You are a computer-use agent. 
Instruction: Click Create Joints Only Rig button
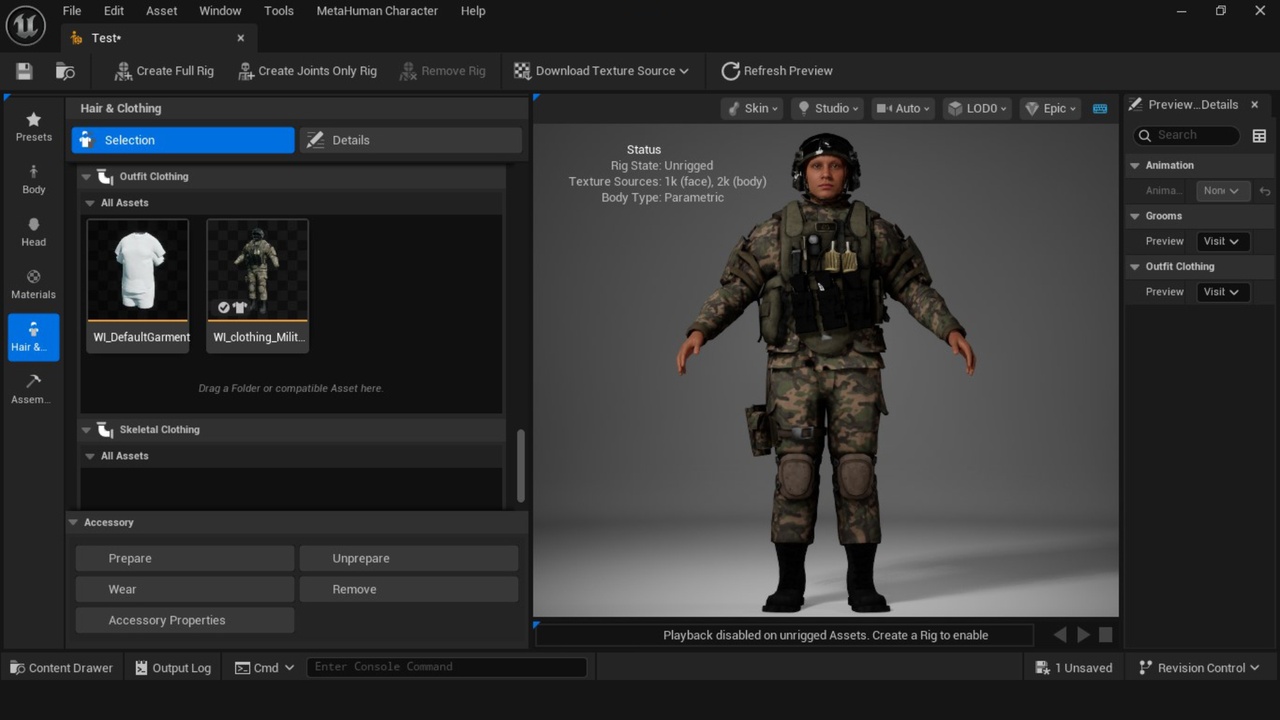pos(308,71)
